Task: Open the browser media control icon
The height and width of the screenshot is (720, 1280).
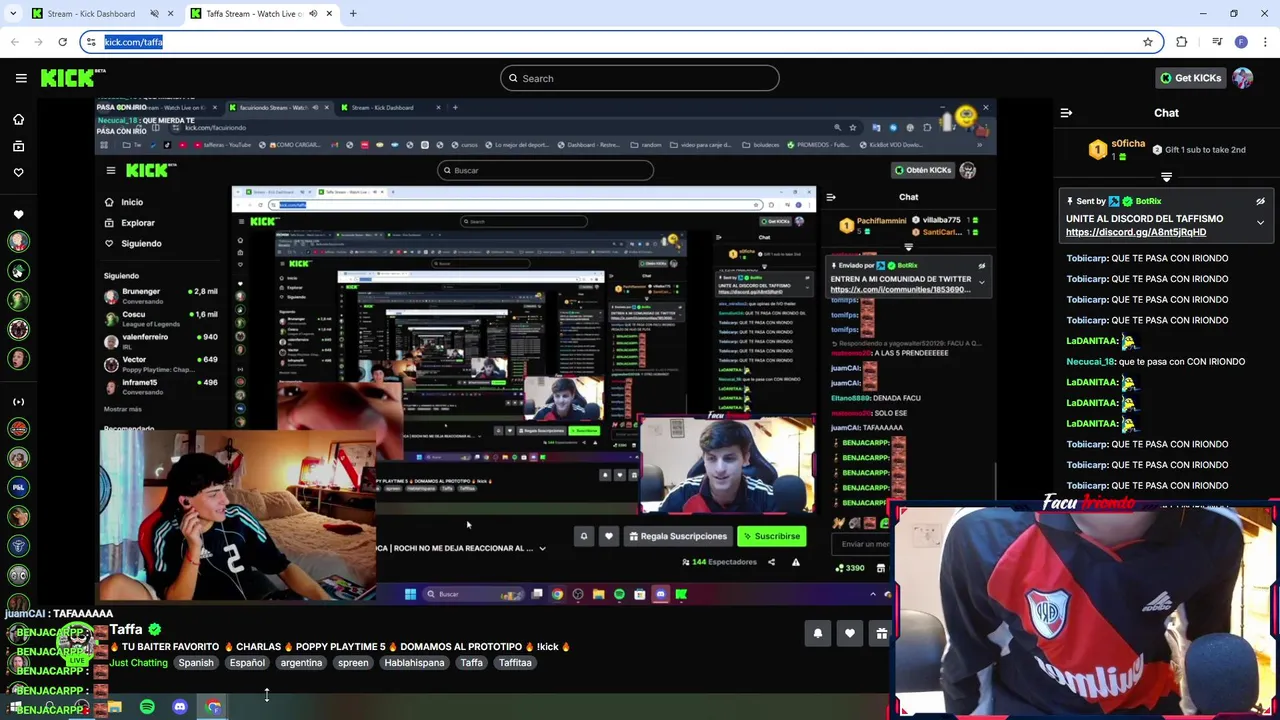Action: [1217, 42]
